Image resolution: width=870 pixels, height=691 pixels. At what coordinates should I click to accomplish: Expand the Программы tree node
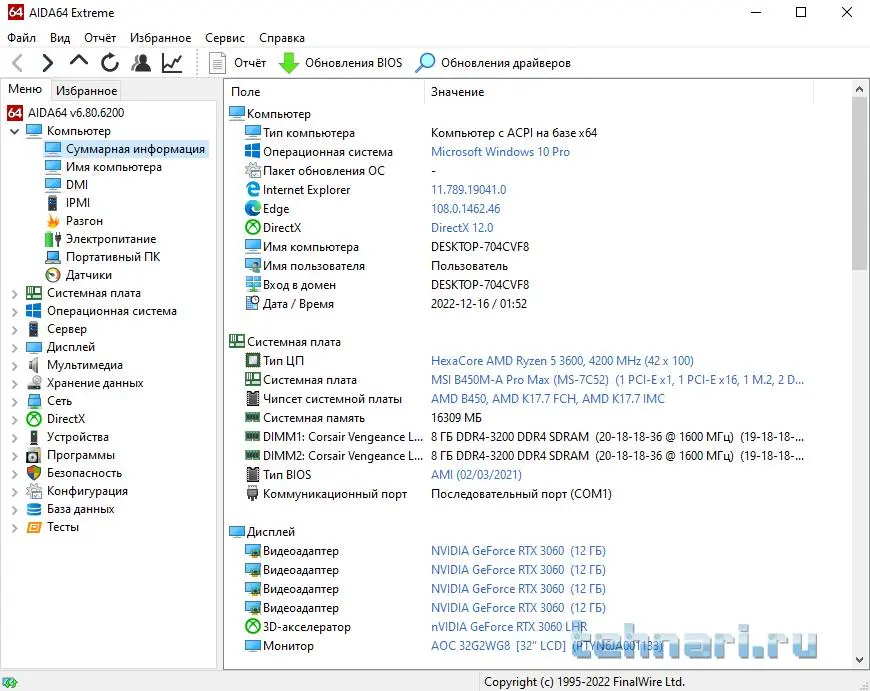point(14,456)
